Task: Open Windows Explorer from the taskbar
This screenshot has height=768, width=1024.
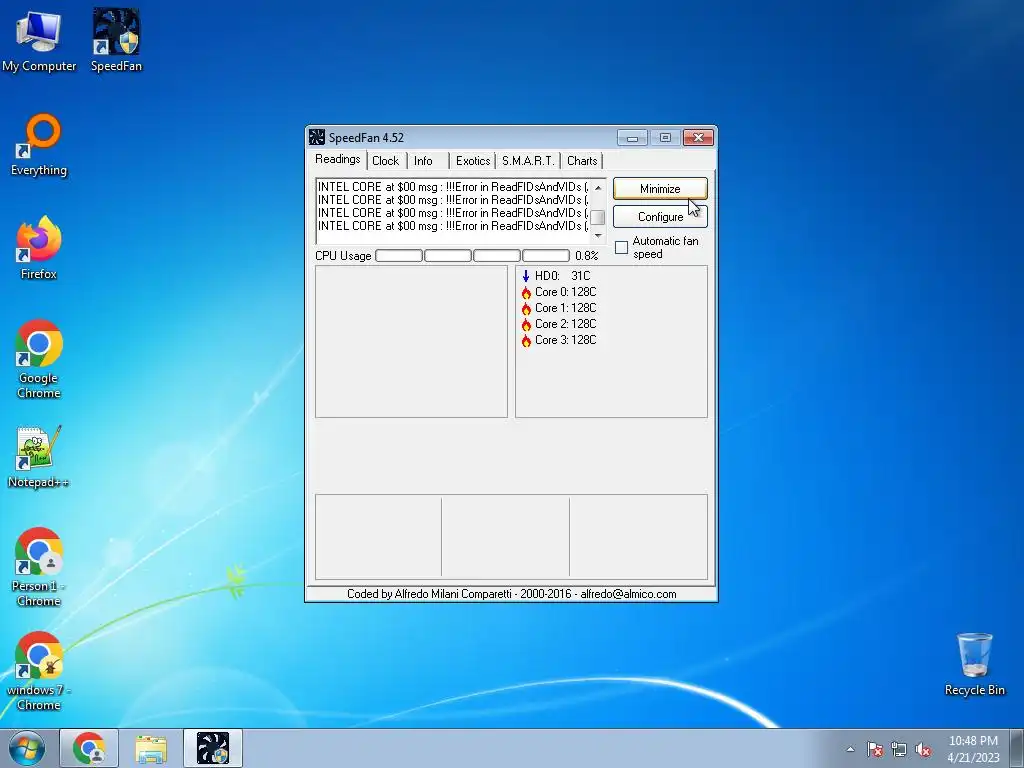Action: tap(151, 748)
